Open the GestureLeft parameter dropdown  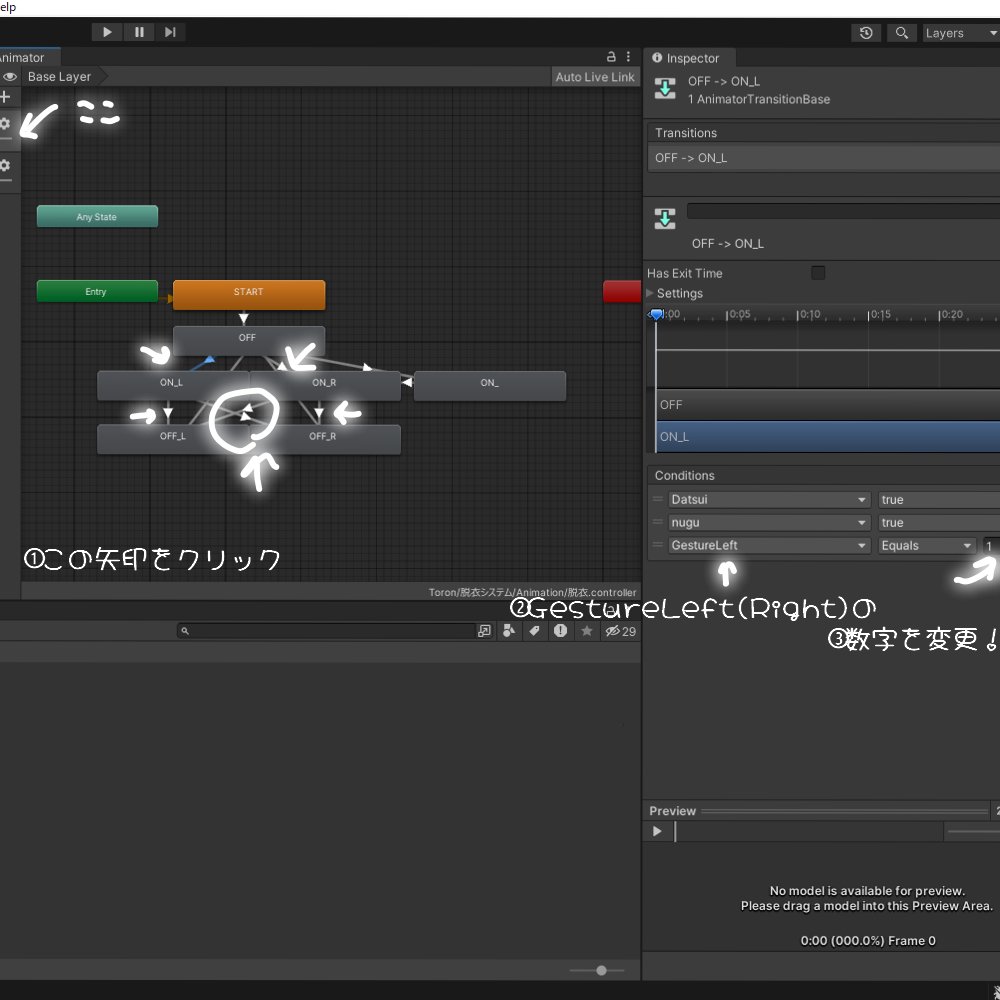point(769,545)
